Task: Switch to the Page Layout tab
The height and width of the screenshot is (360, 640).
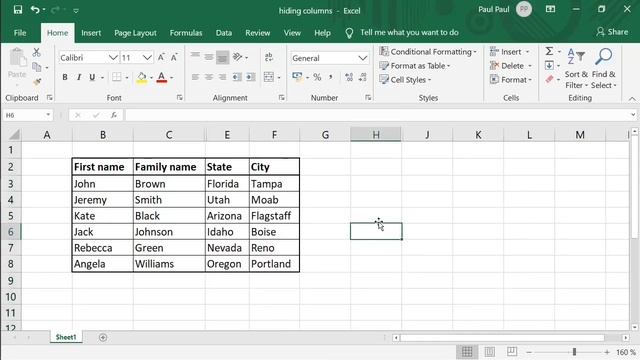Action: [135, 33]
